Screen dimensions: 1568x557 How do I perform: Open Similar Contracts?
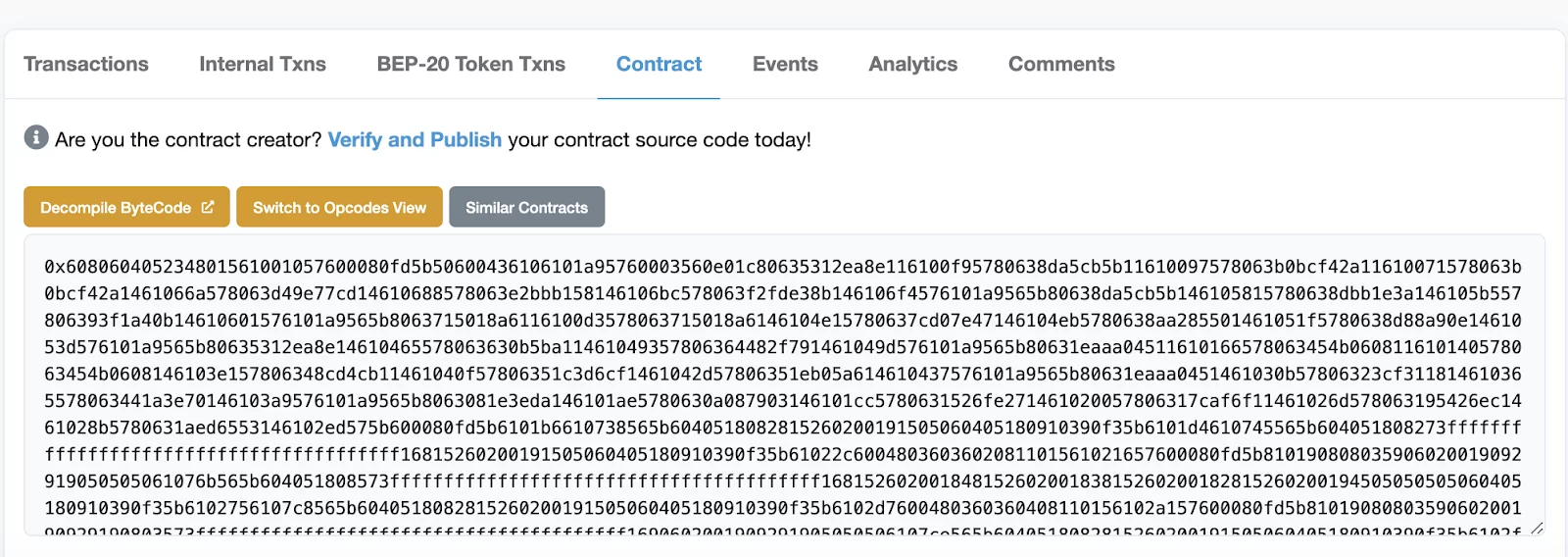tap(526, 207)
